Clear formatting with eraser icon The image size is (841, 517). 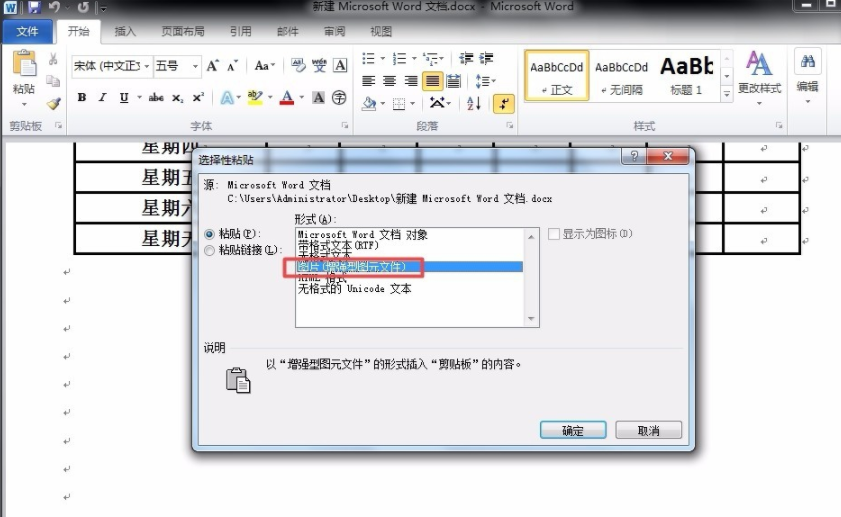pyautogui.click(x=298, y=65)
